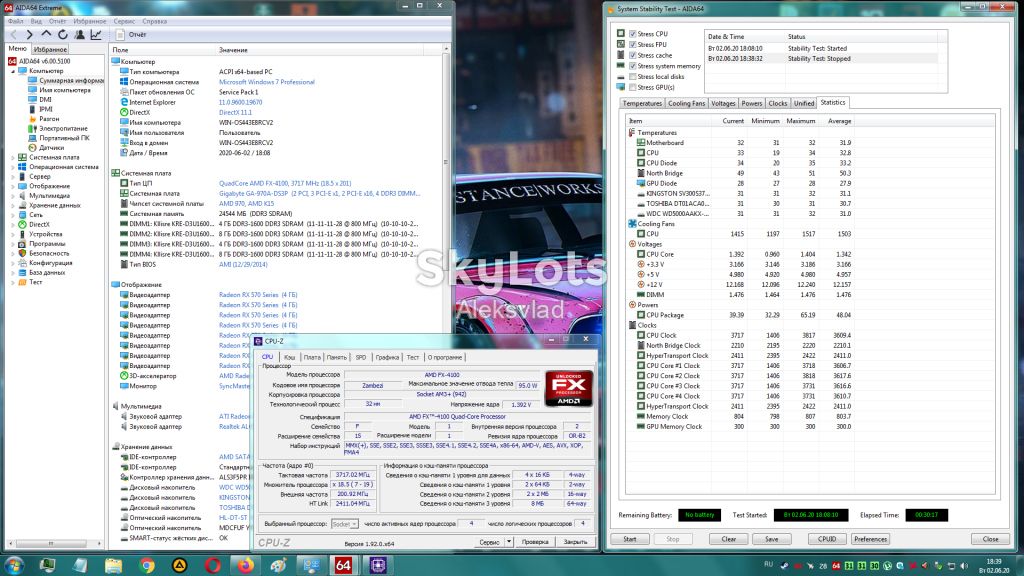Open the Сервис menu
Screen dimensions: 1024x576
[x=124, y=22]
